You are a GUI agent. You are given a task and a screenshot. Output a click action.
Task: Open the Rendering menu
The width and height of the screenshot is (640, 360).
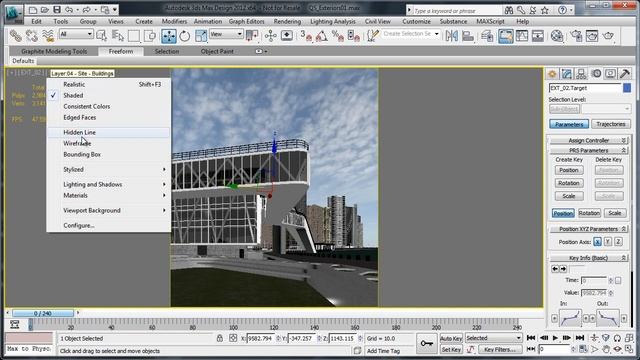[x=287, y=21]
